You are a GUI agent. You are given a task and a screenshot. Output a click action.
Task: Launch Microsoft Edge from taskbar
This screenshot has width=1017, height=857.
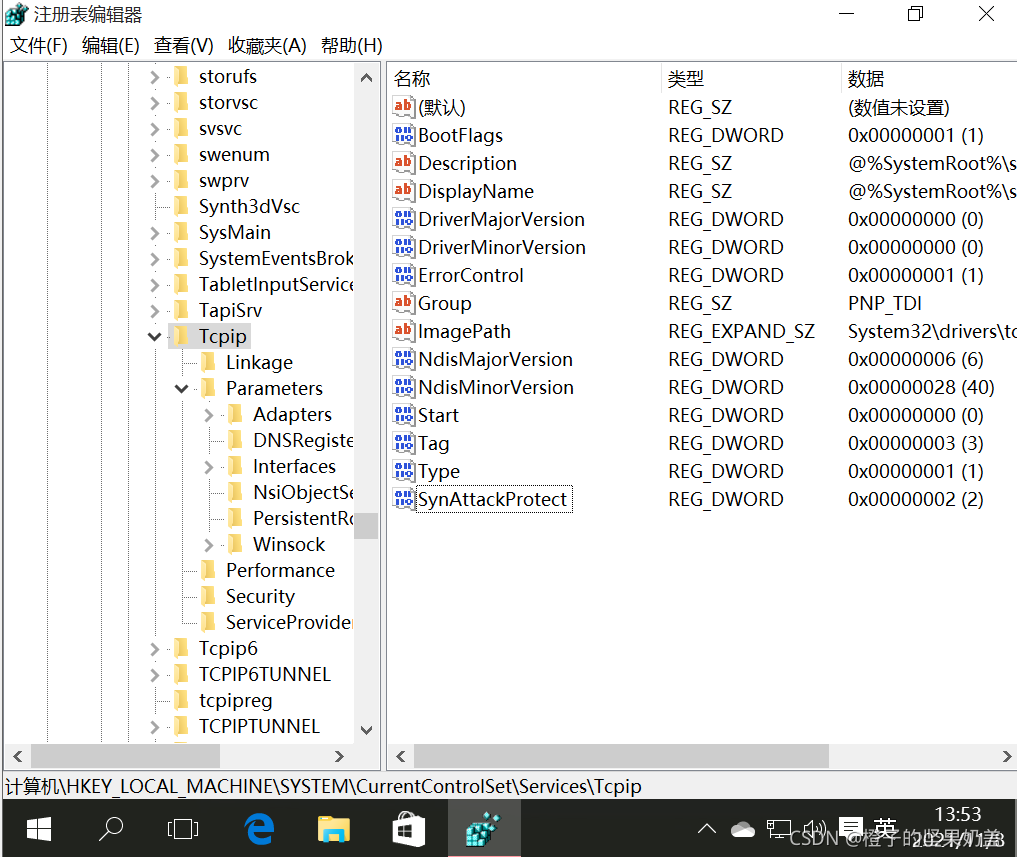[259, 828]
